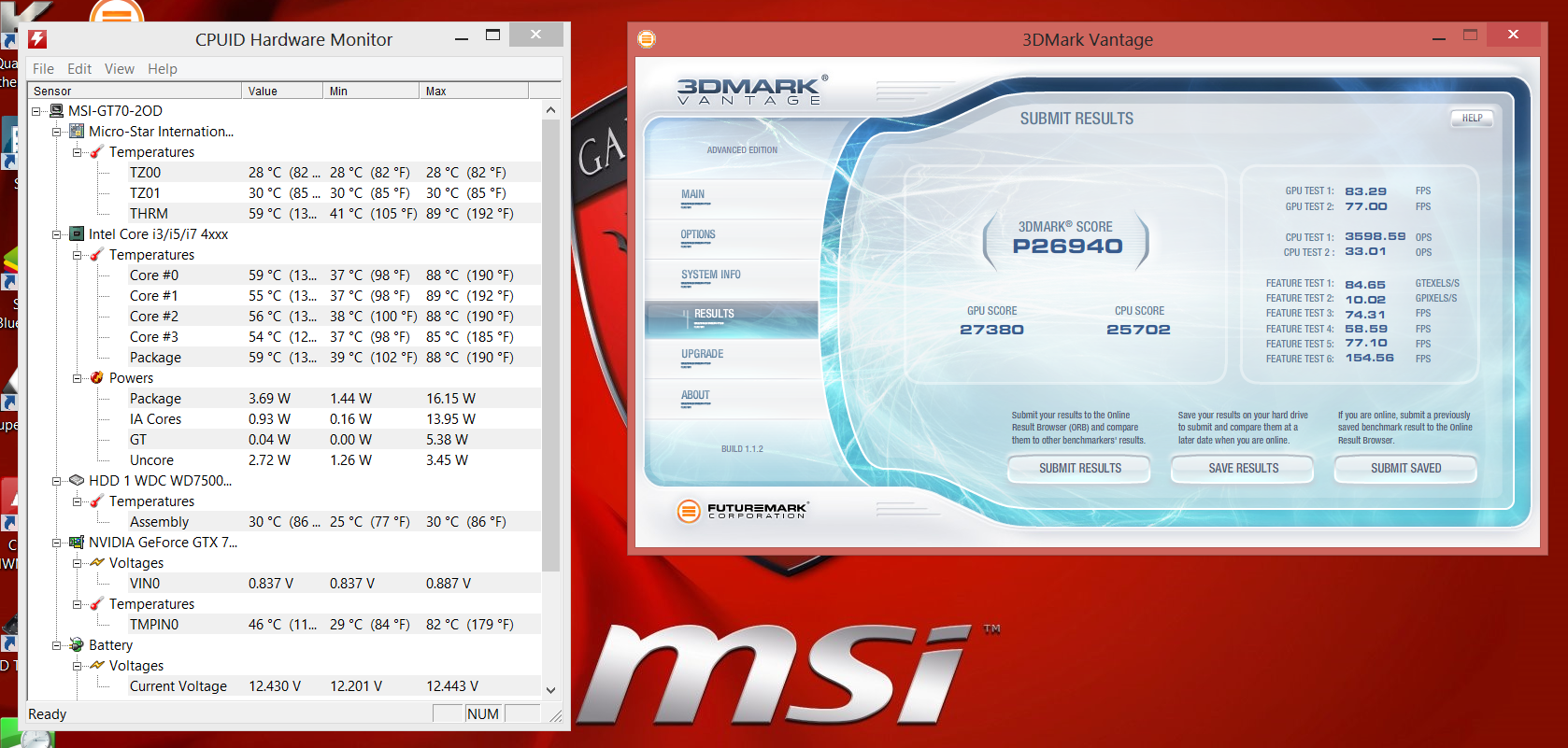Screen dimensions: 1568x748
Task: Click the NUM indicator in status bar
Action: [x=483, y=714]
